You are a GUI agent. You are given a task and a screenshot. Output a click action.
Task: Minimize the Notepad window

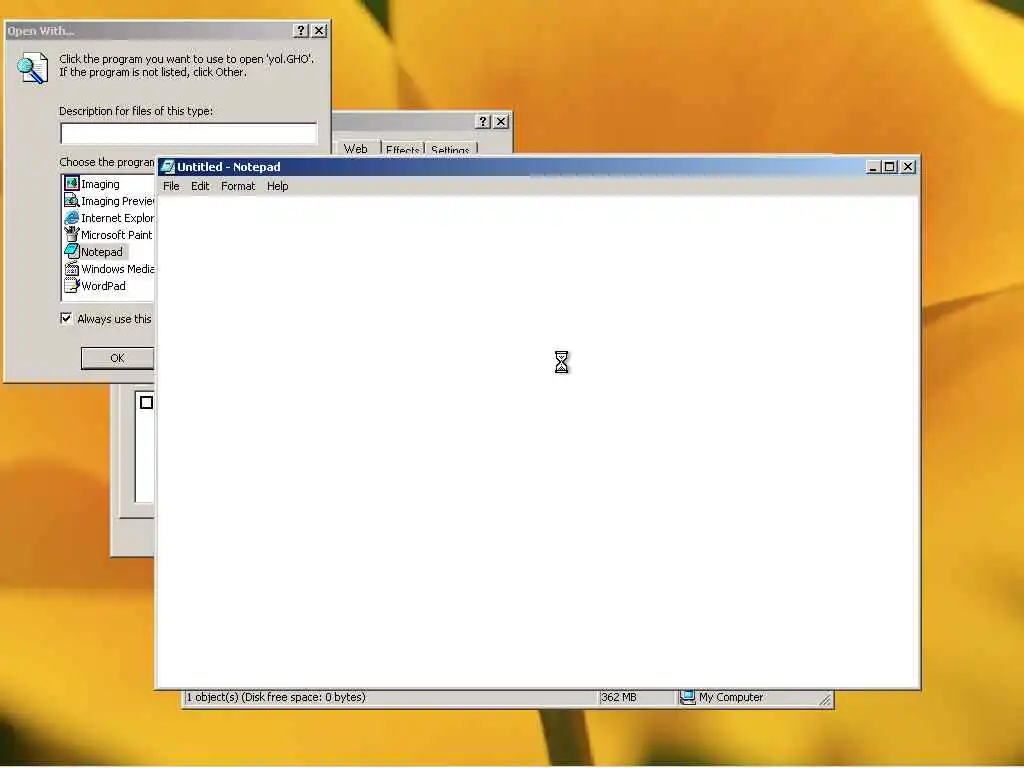tap(872, 167)
